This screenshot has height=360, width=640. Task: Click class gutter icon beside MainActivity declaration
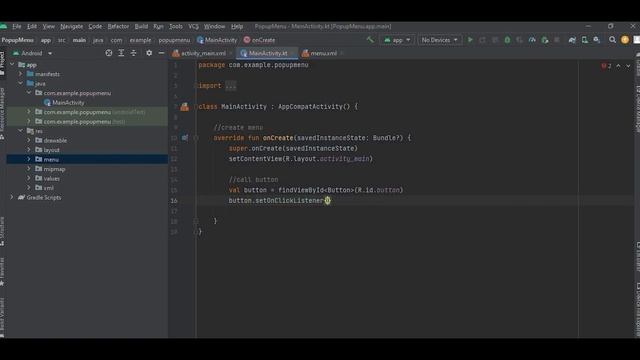pyautogui.click(x=184, y=107)
